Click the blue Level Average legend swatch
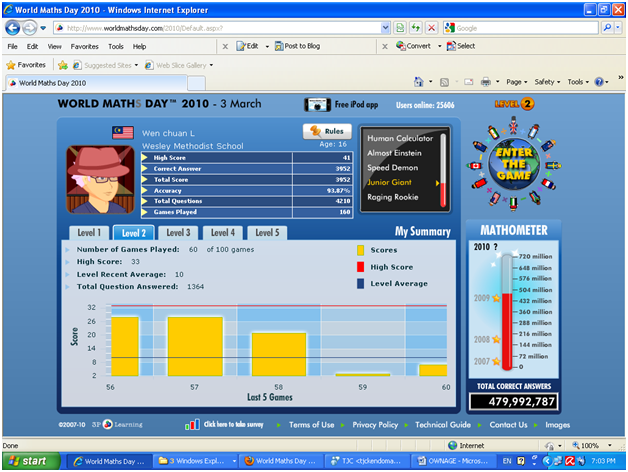Image resolution: width=628 pixels, height=472 pixels. click(x=360, y=284)
